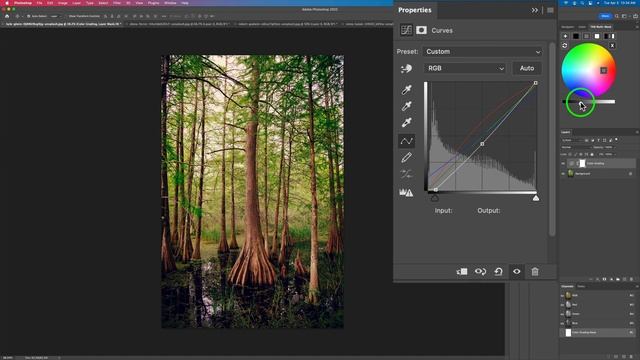Viewport: 640px width, 360px height.
Task: View previous state of the adjustment
Action: click(x=480, y=272)
